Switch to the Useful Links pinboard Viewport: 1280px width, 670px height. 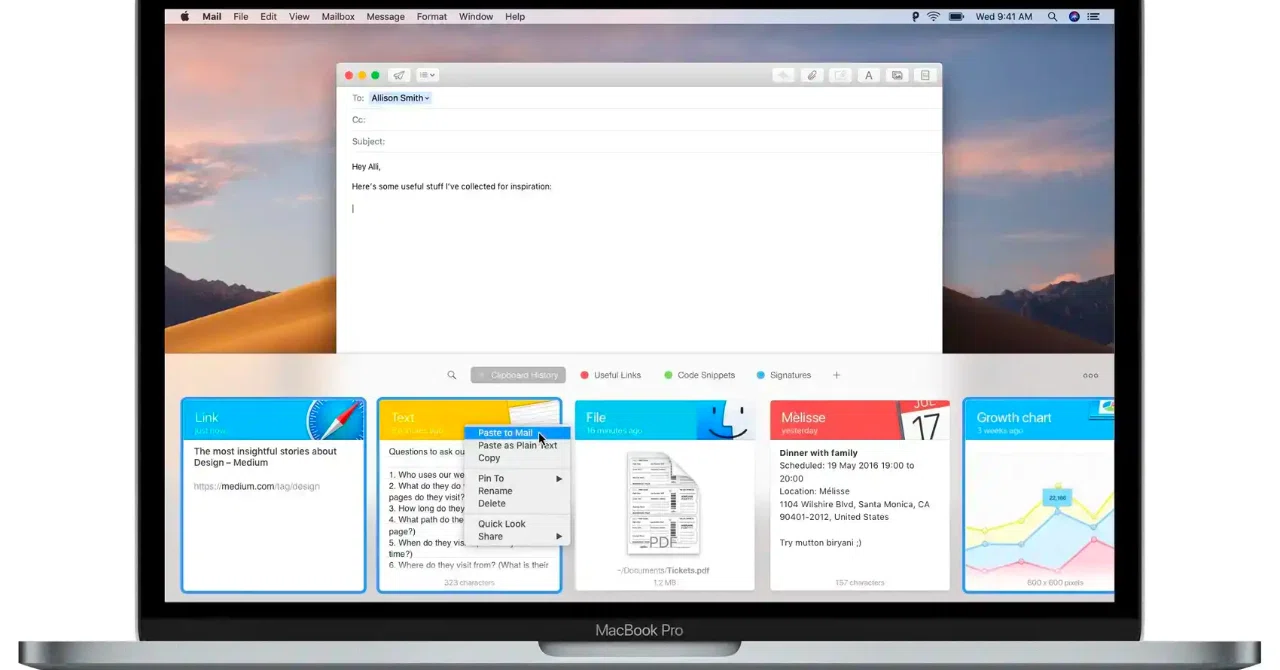(611, 375)
